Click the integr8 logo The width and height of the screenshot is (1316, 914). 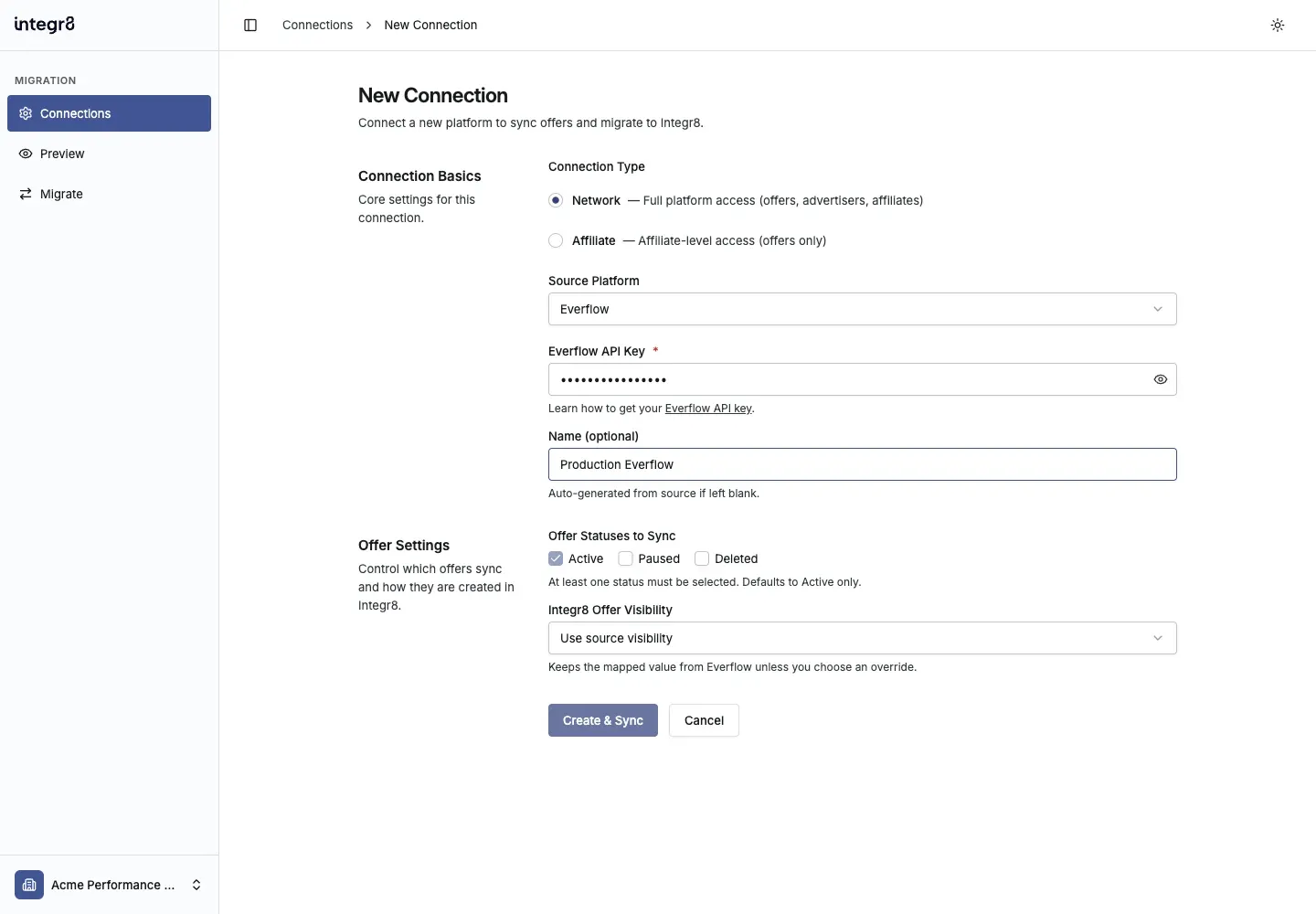click(x=45, y=25)
